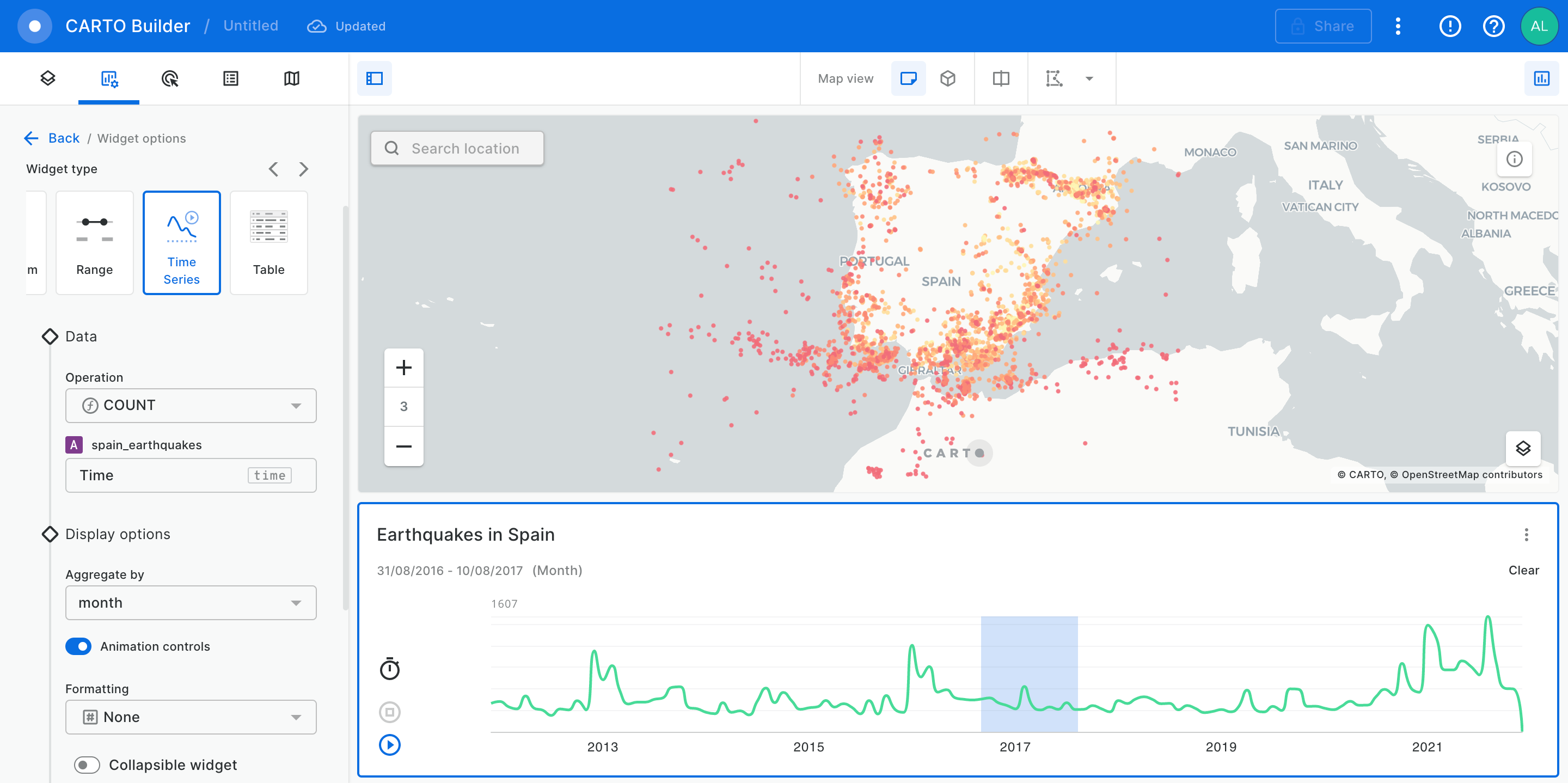Open the map layers selector icon
The height and width of the screenshot is (783, 1568).
(x=1523, y=449)
